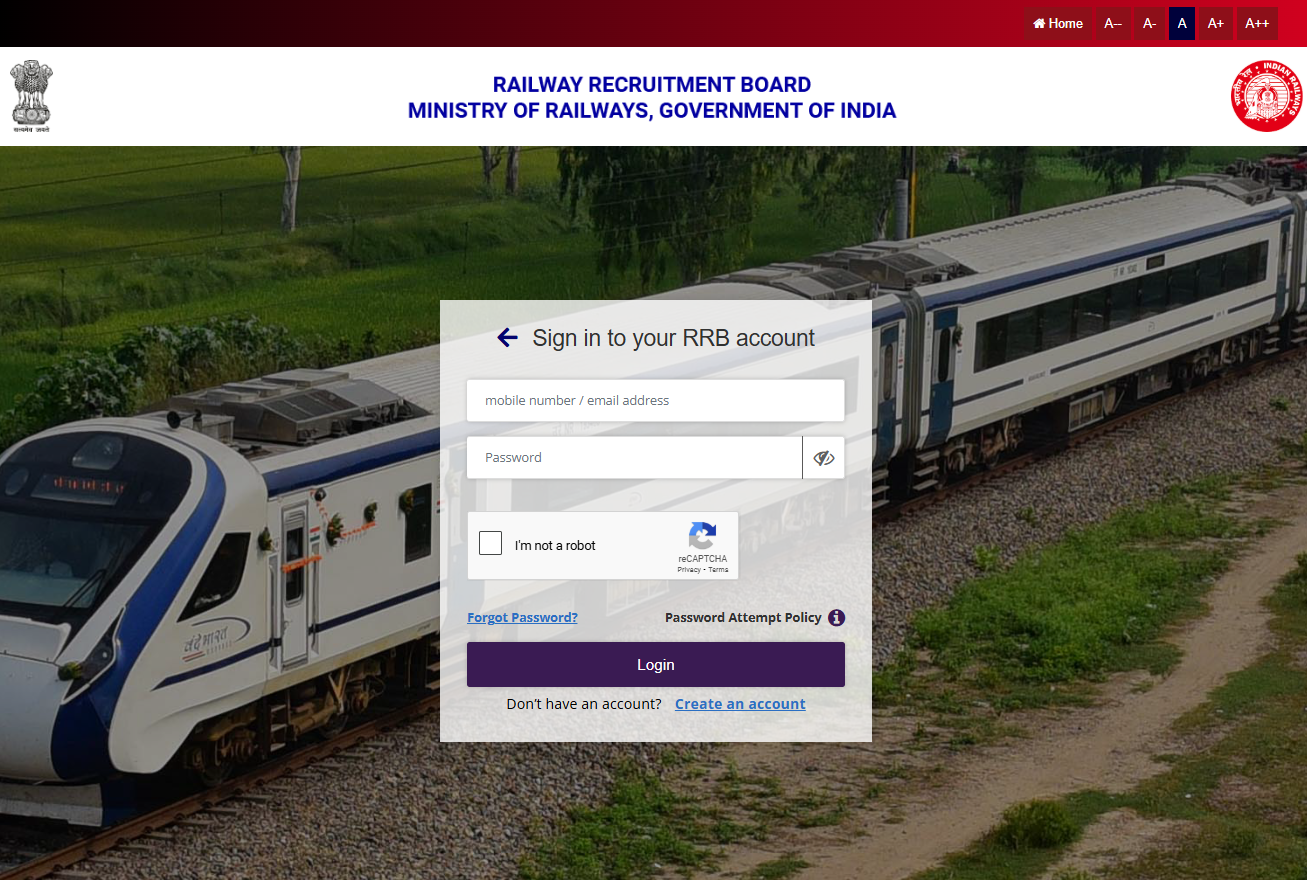Viewport: 1307px width, 880px height.
Task: Click the Indian Railways round logo
Action: (x=1266, y=96)
